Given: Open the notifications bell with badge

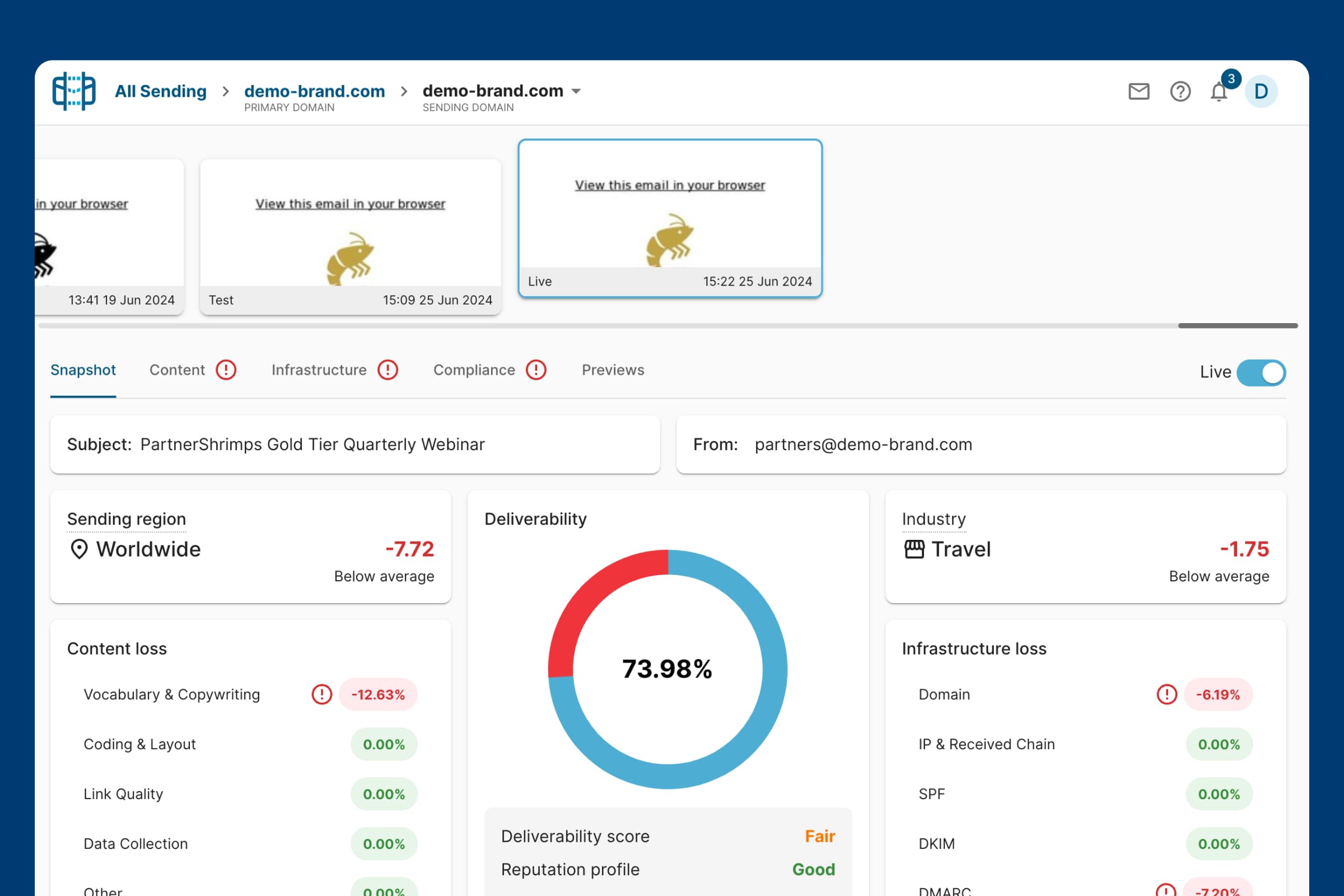Looking at the screenshot, I should pos(1219,91).
